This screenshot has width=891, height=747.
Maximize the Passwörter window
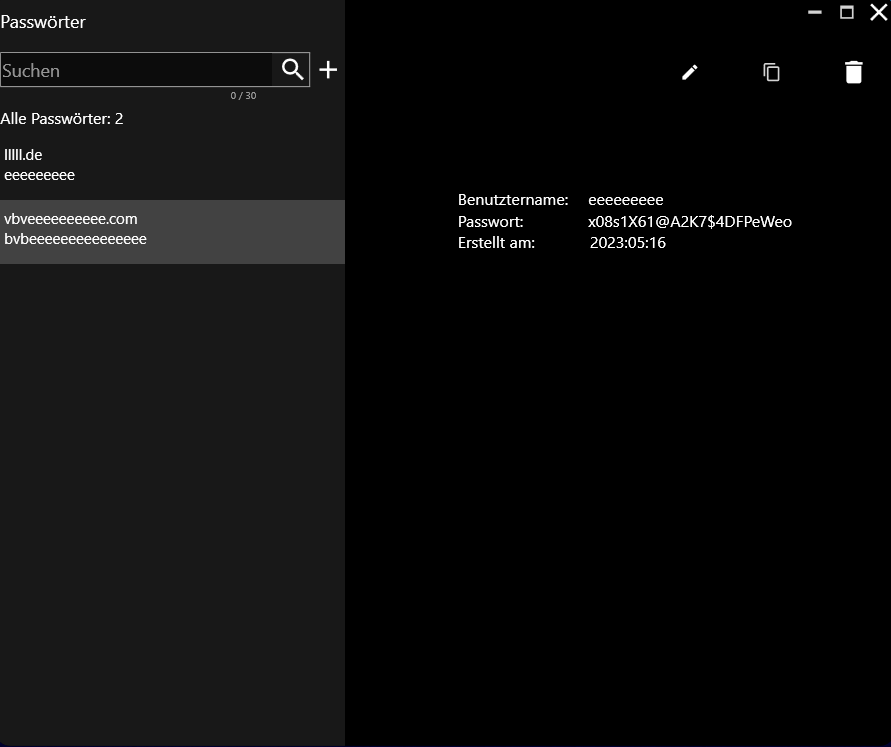tap(847, 12)
